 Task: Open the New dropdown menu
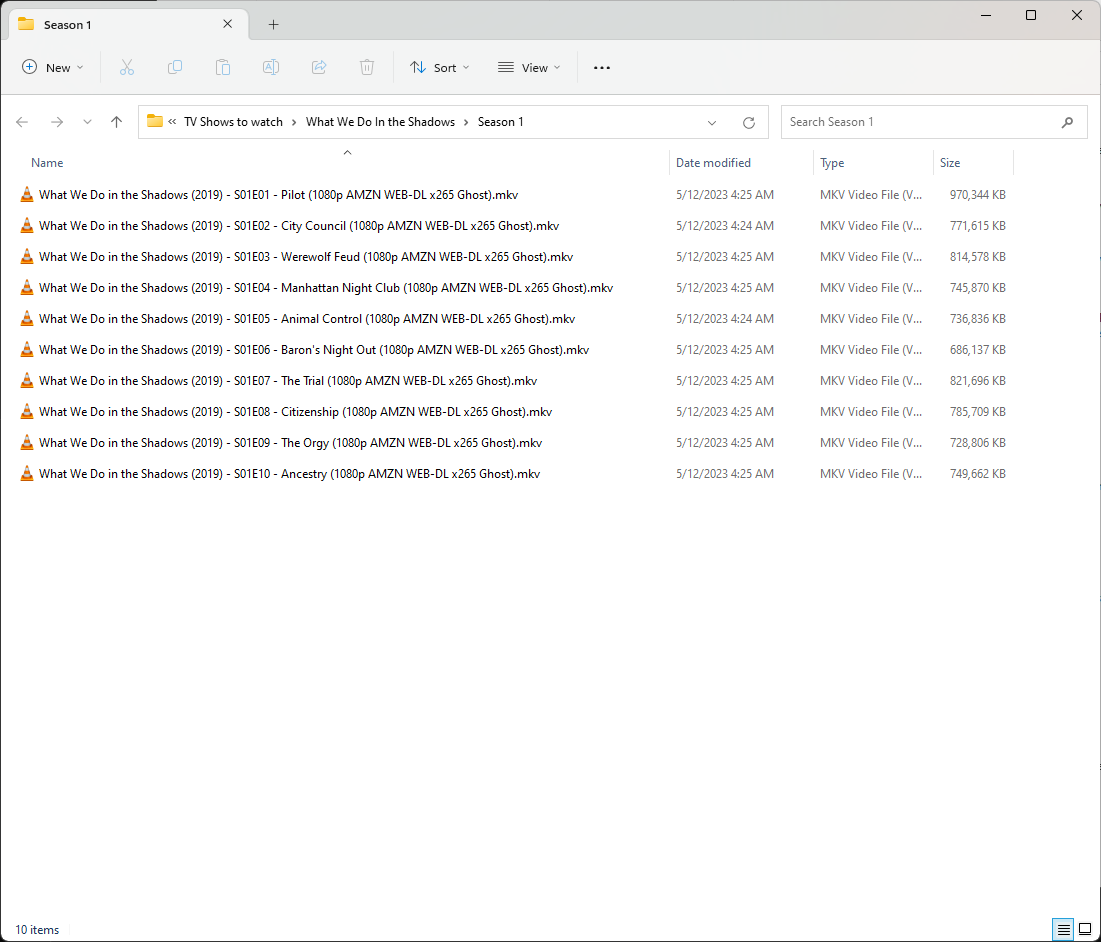click(x=53, y=67)
